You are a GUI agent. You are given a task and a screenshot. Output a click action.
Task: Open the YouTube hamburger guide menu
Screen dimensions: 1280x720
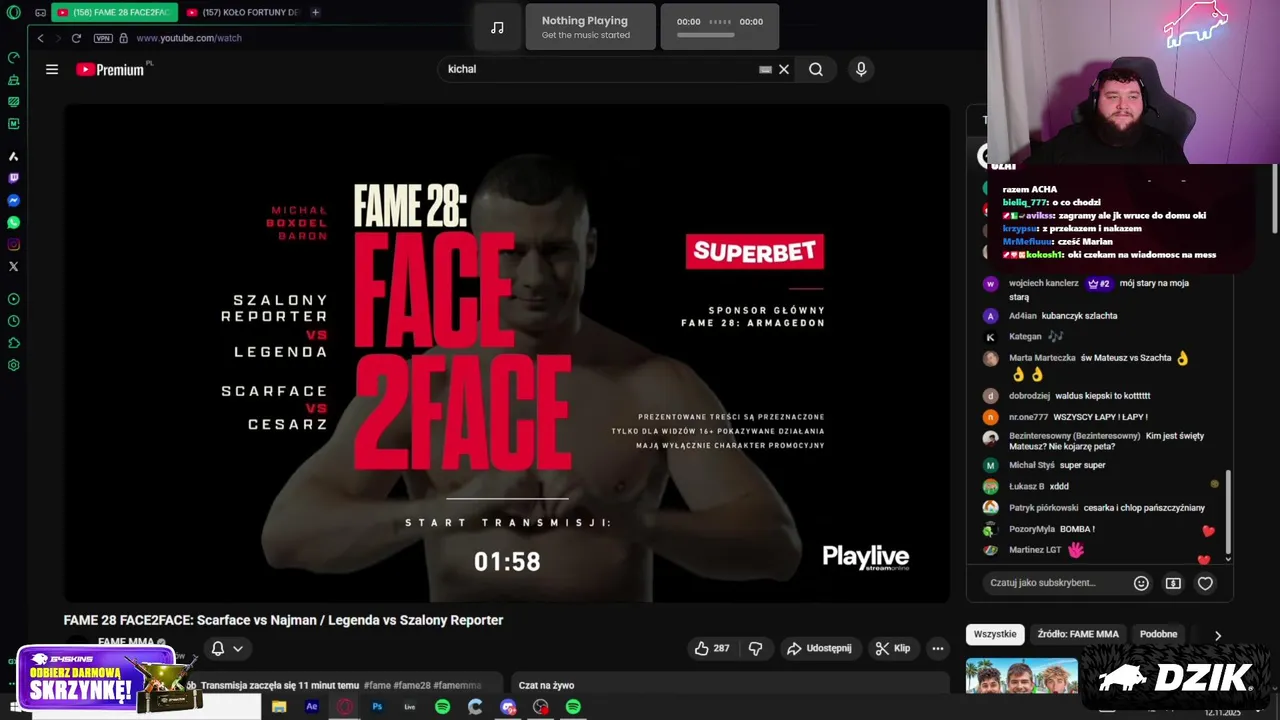[x=52, y=69]
